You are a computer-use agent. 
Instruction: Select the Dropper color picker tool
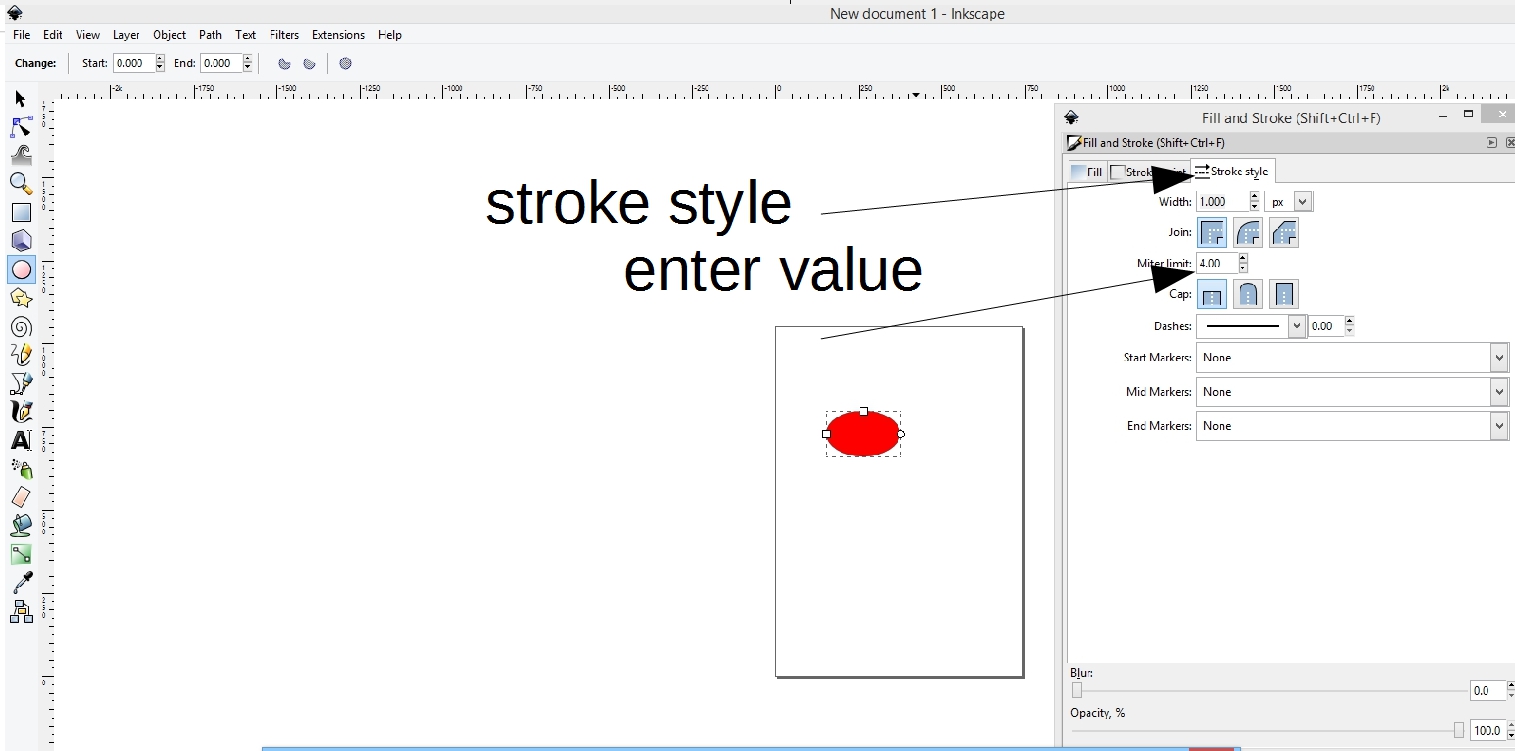(20, 582)
